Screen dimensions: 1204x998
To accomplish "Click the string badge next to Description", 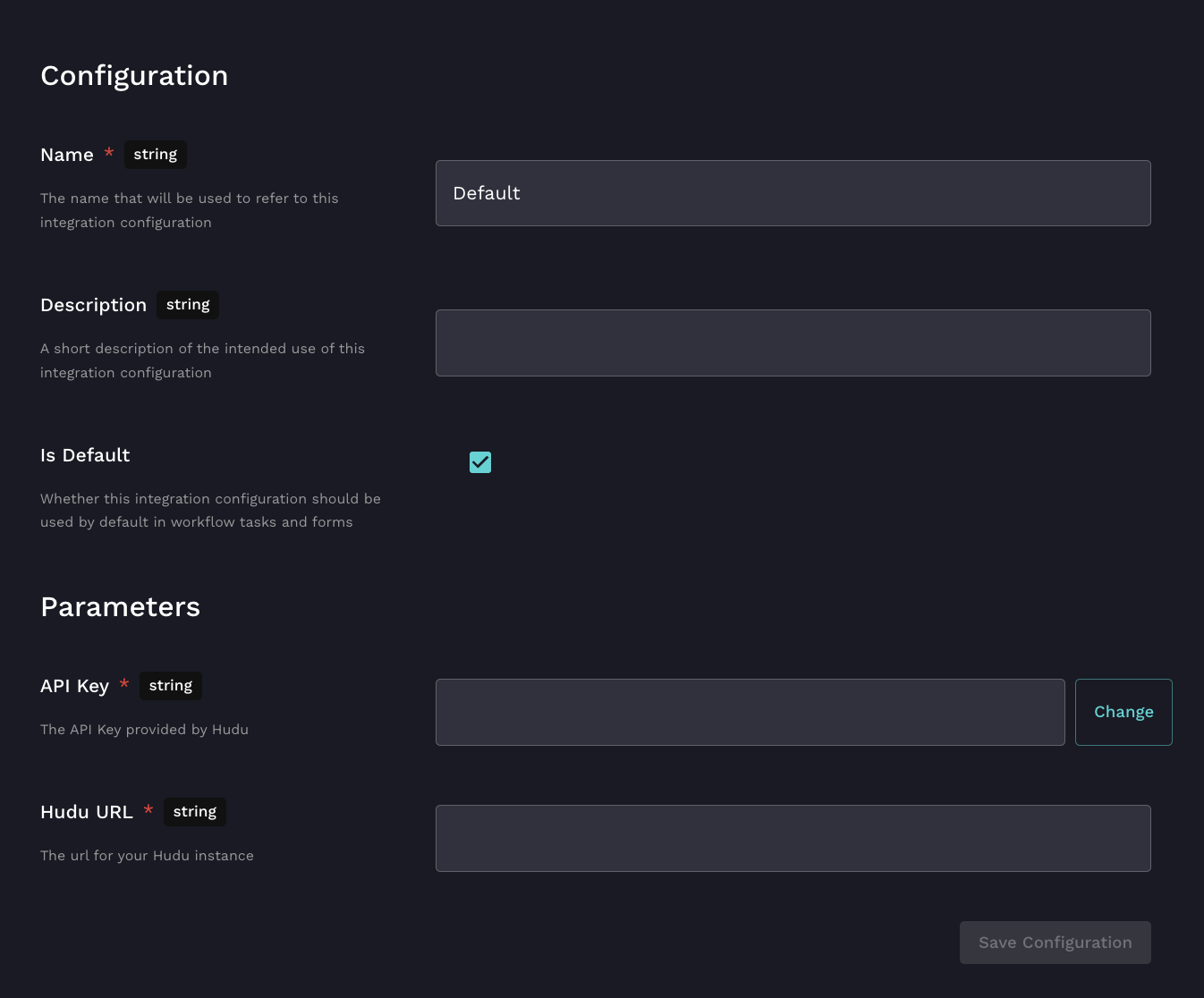I will point(188,305).
